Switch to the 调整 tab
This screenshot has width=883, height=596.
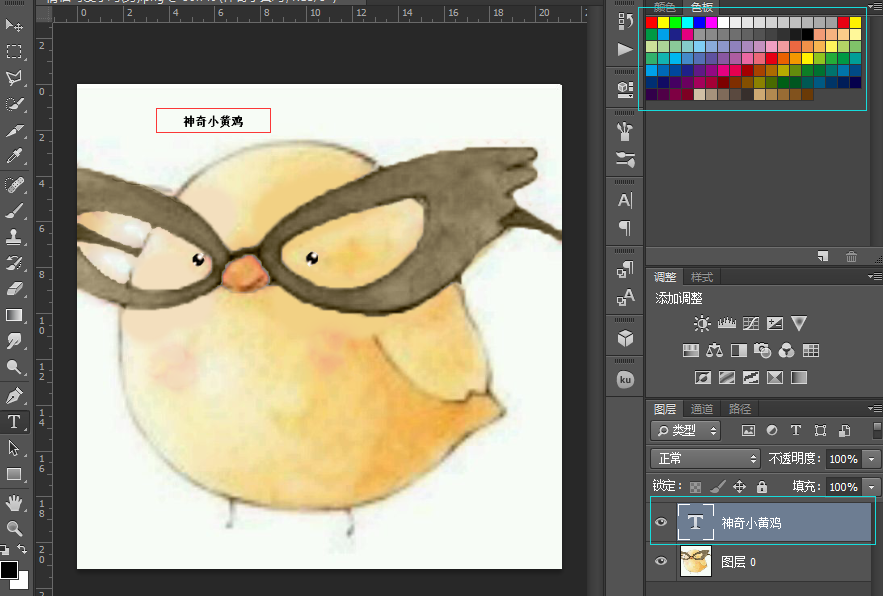(x=665, y=277)
